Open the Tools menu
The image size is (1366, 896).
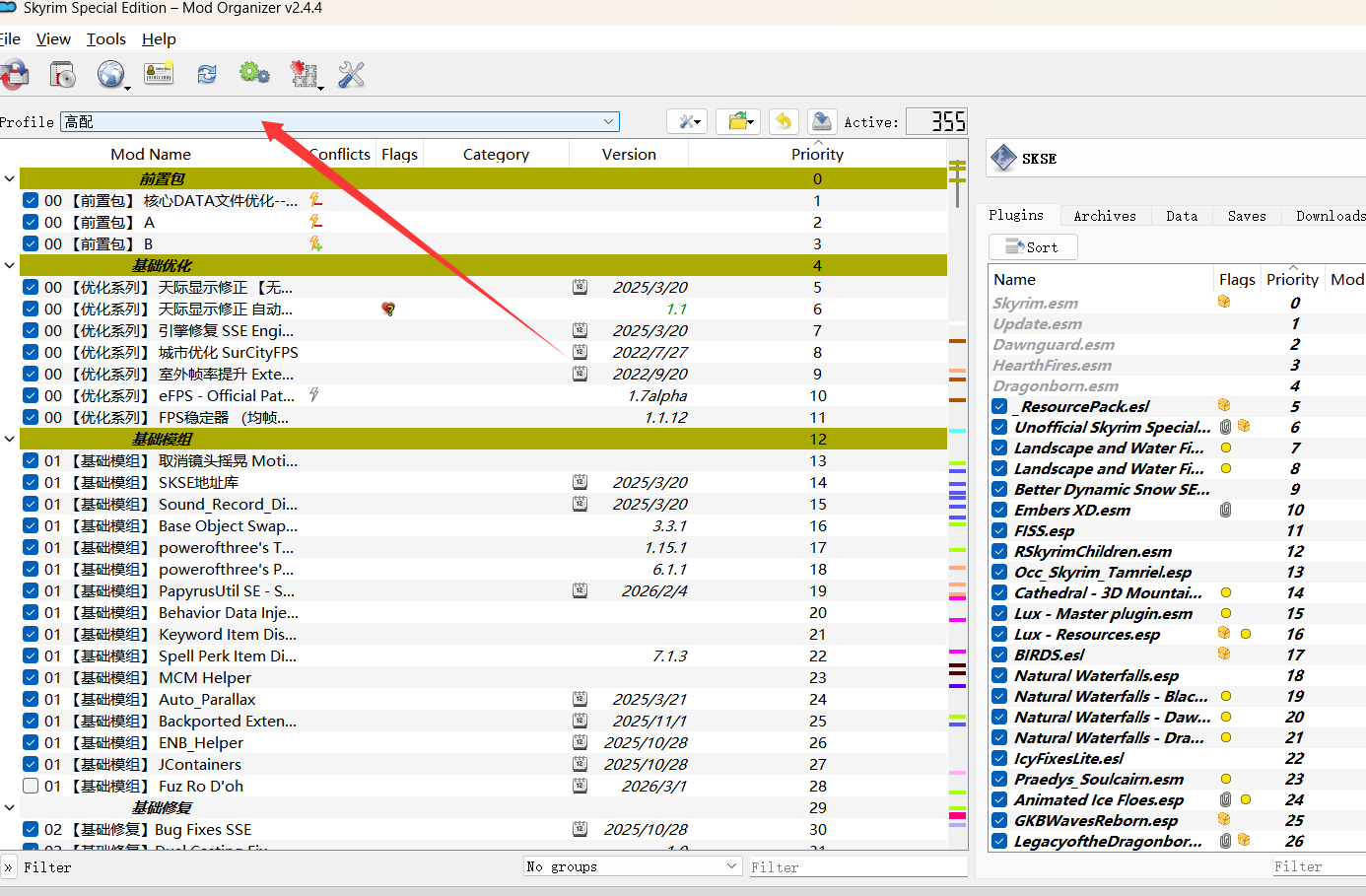(x=105, y=39)
